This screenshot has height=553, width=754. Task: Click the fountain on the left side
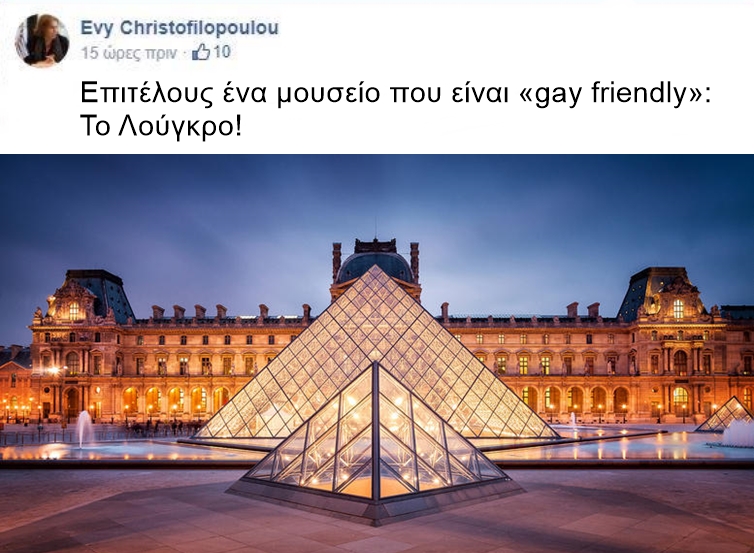point(85,429)
